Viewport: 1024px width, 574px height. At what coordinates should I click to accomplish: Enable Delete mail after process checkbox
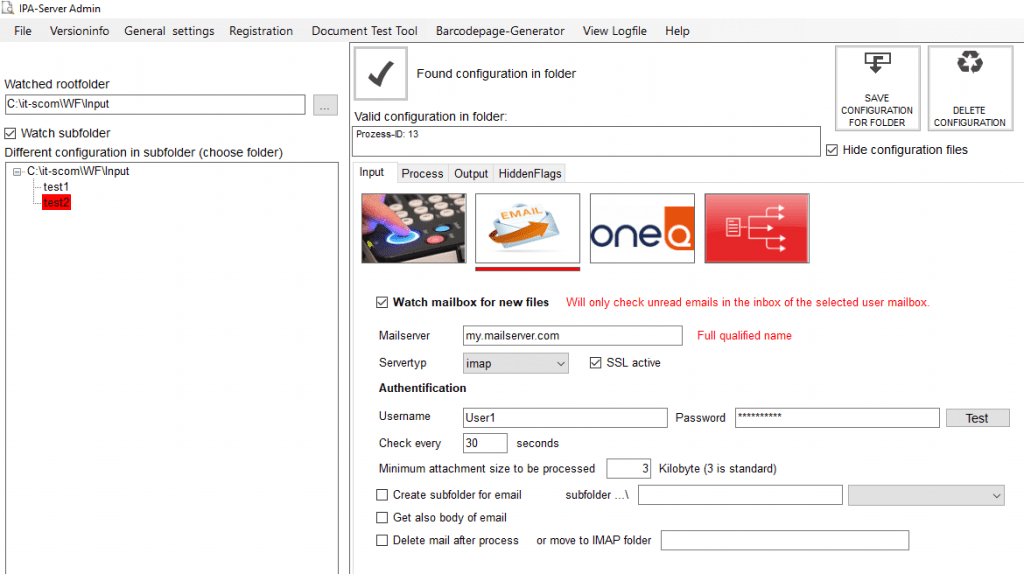pyautogui.click(x=382, y=540)
